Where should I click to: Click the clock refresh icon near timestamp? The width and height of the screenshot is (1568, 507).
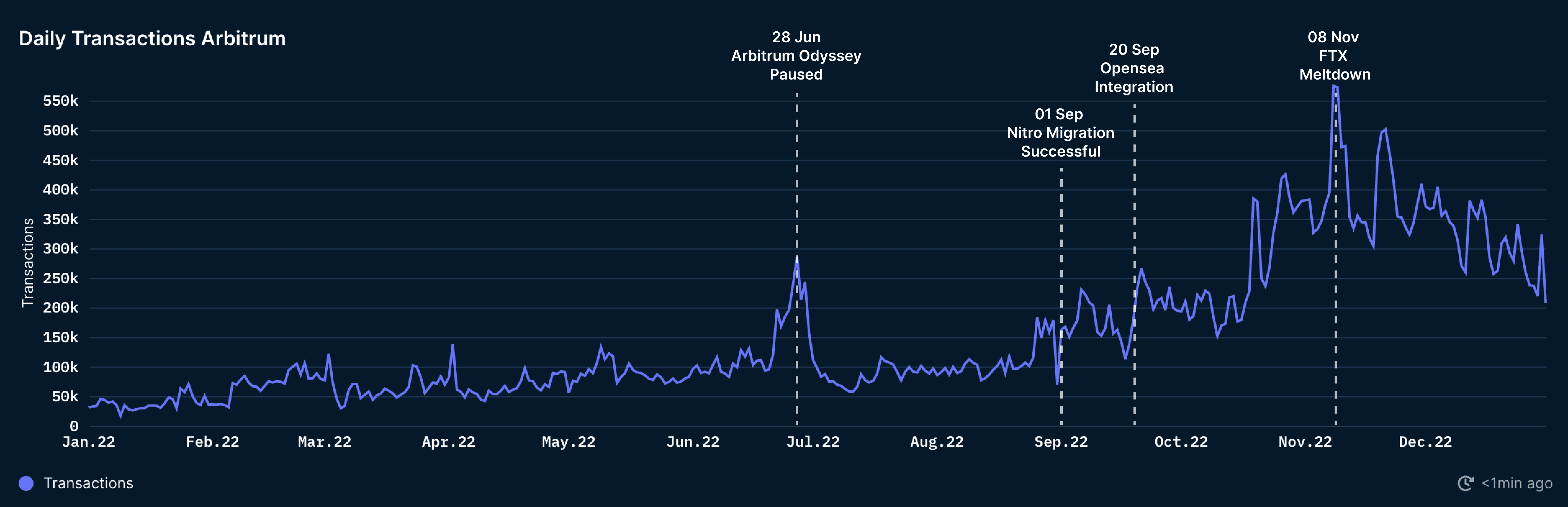[x=1465, y=483]
